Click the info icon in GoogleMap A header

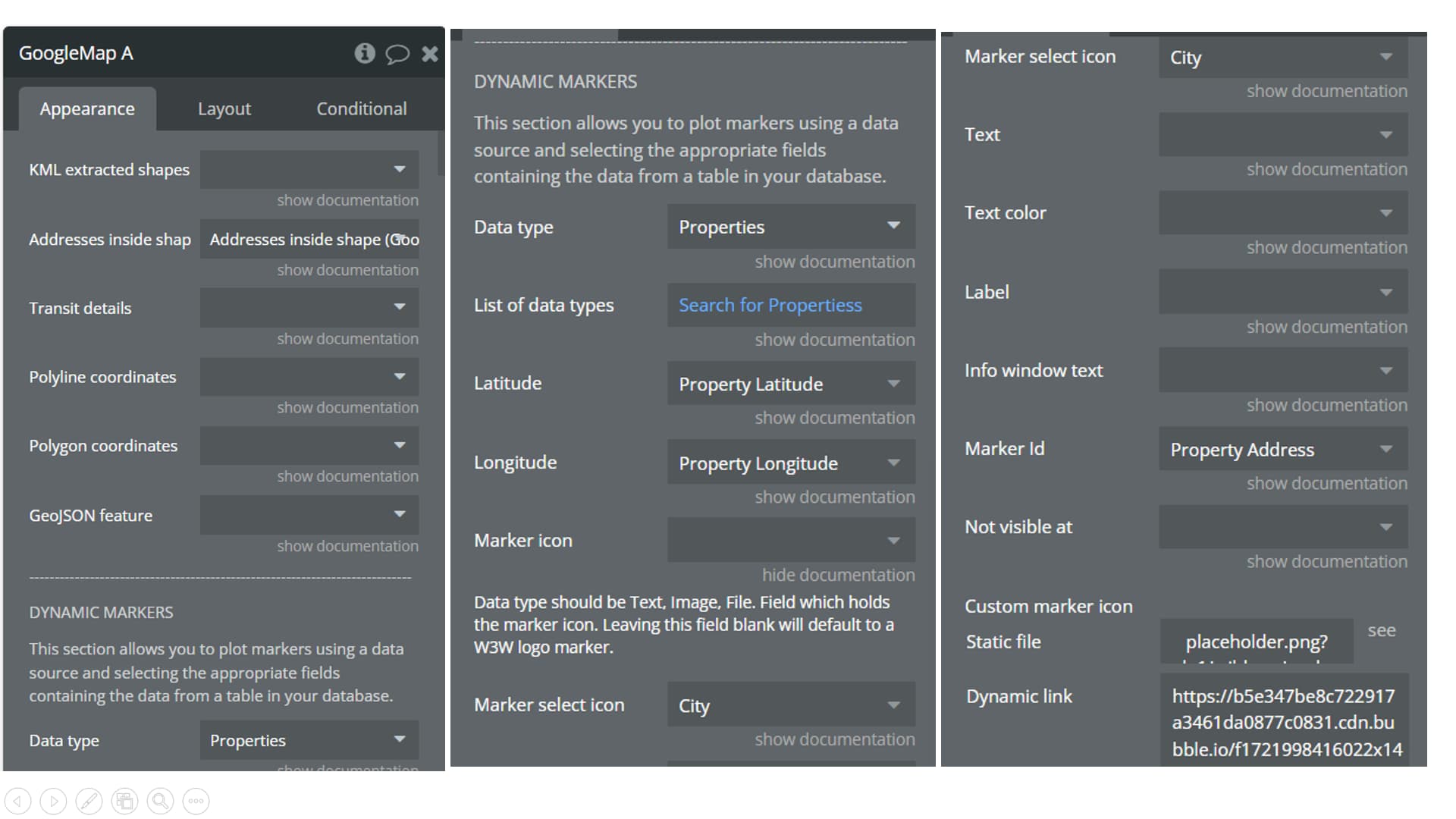pyautogui.click(x=366, y=54)
